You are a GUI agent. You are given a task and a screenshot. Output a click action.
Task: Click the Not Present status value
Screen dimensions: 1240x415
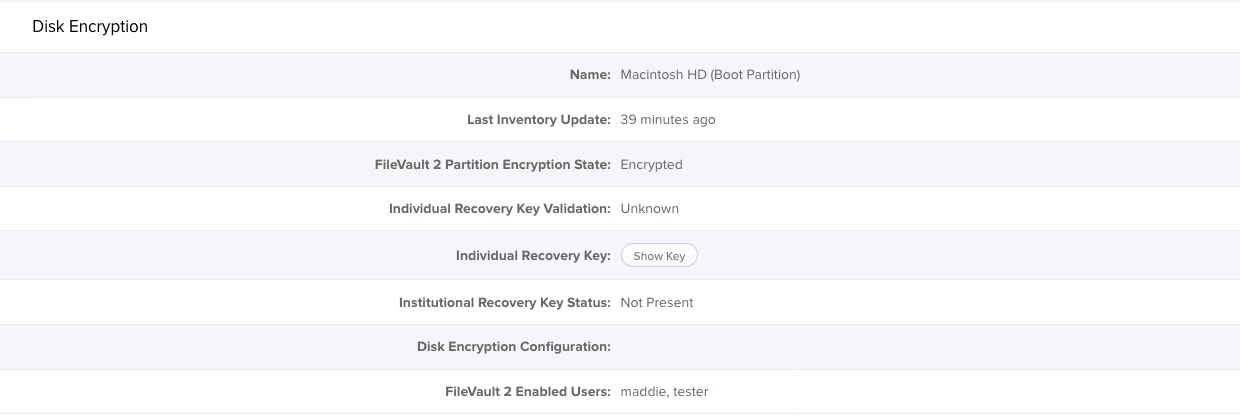pyautogui.click(x=656, y=302)
